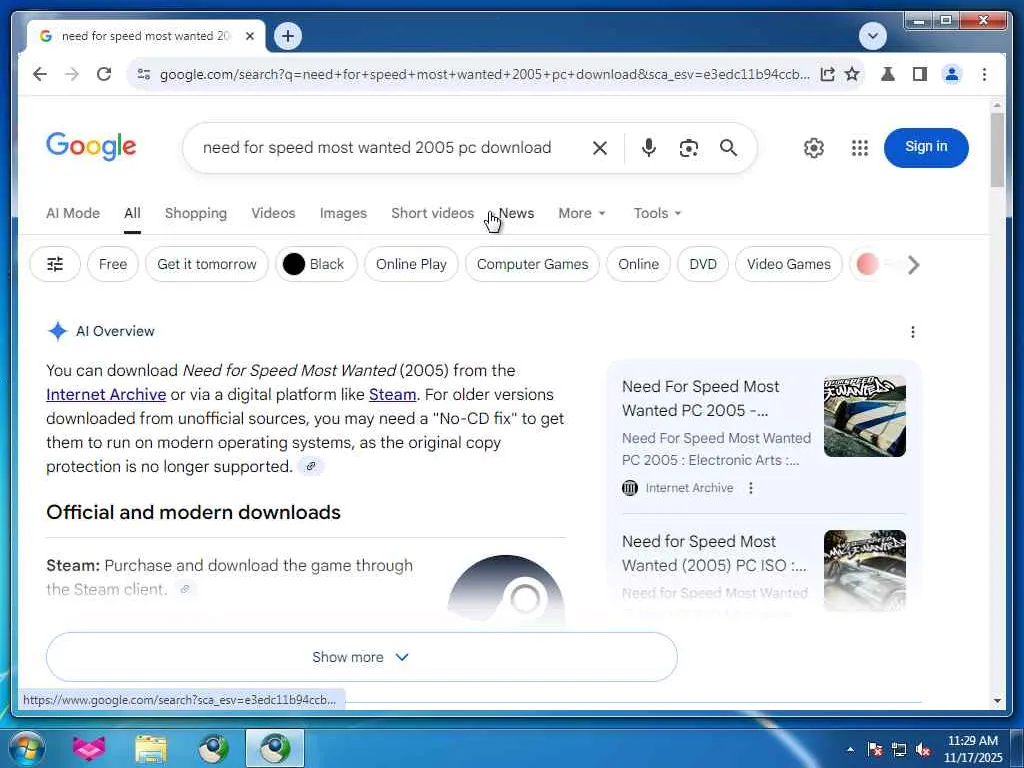
Task: Open AI Overview options menu
Action: [x=912, y=332]
